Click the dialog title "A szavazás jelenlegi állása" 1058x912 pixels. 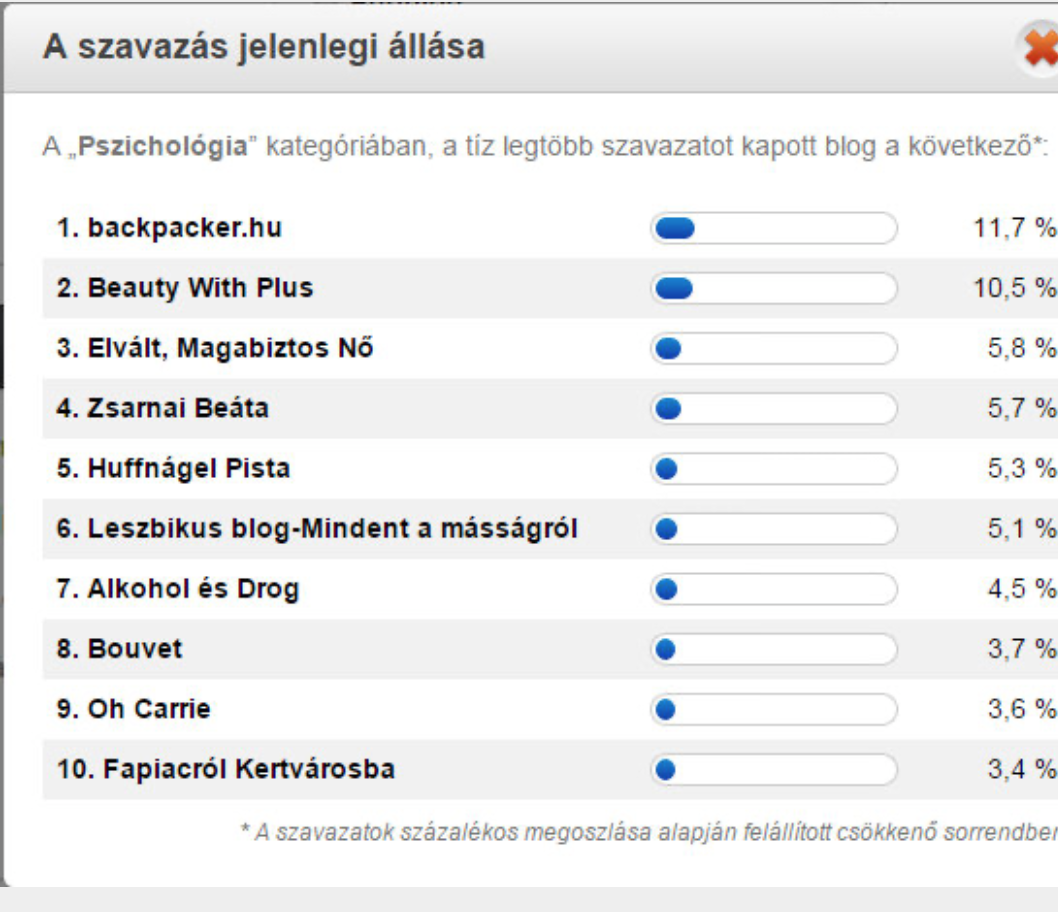263,47
